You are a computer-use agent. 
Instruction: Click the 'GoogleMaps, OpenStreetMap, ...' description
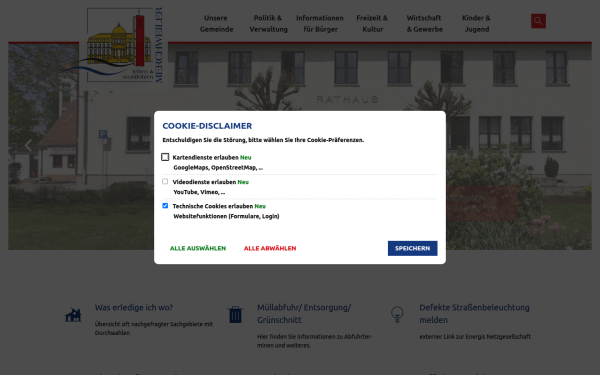coord(218,168)
